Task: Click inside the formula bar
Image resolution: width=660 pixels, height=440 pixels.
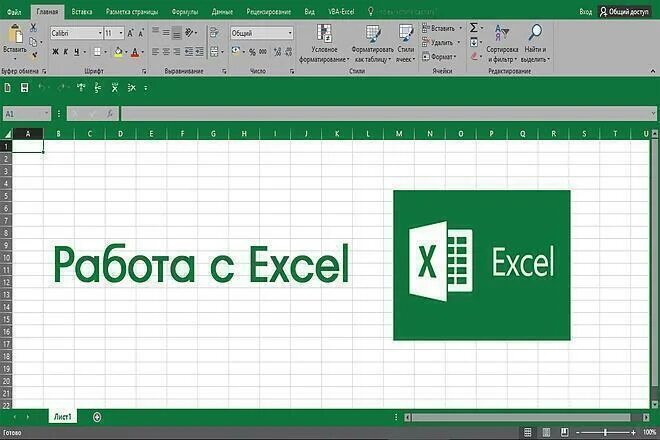Action: click(x=388, y=114)
